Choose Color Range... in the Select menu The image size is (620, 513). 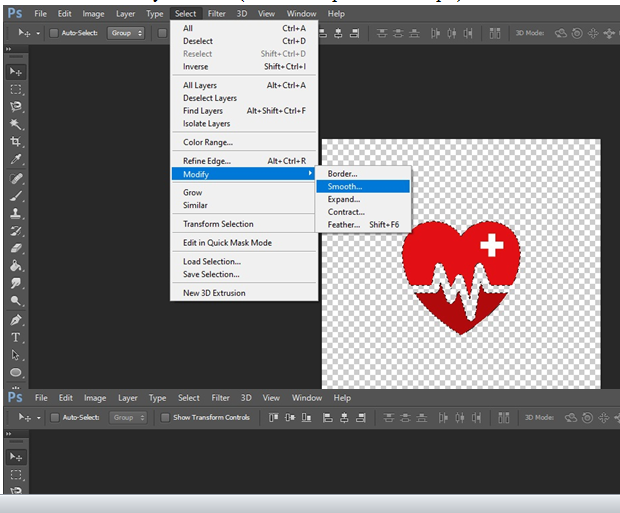tap(207, 142)
